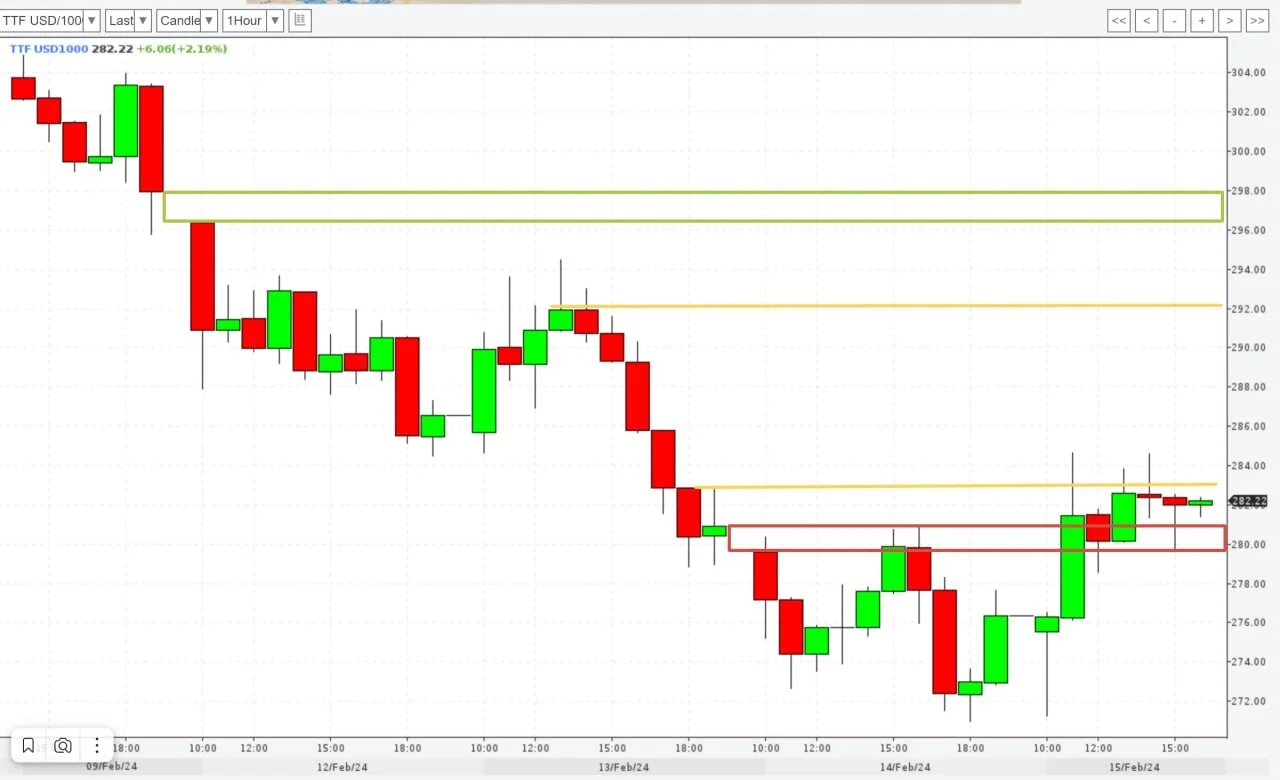Screen dimensions: 1280x780
Task: Step chart back with < button
Action: (x=1147, y=20)
